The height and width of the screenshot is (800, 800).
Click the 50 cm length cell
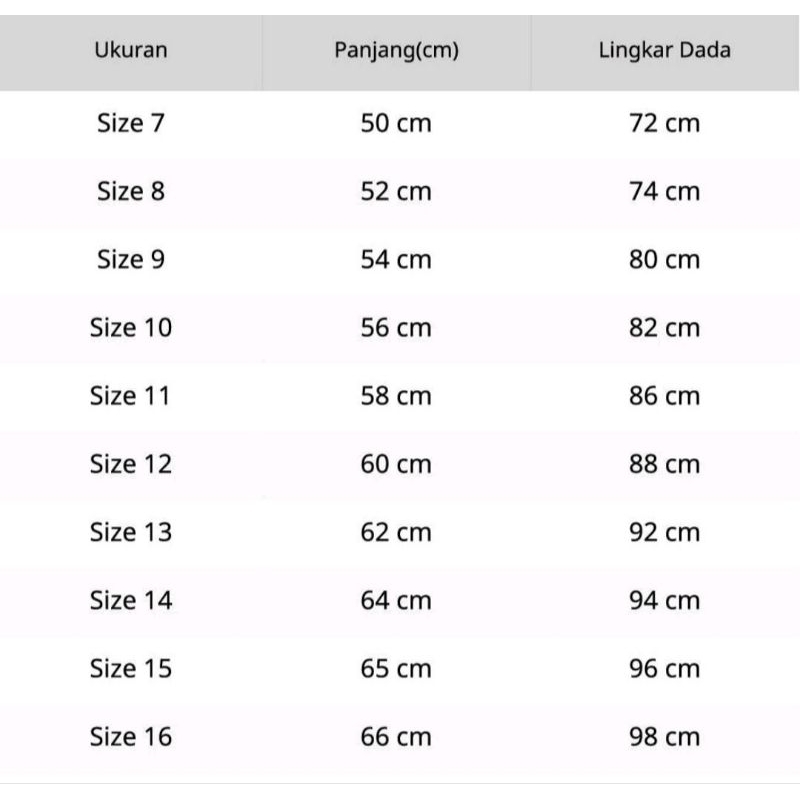(396, 124)
